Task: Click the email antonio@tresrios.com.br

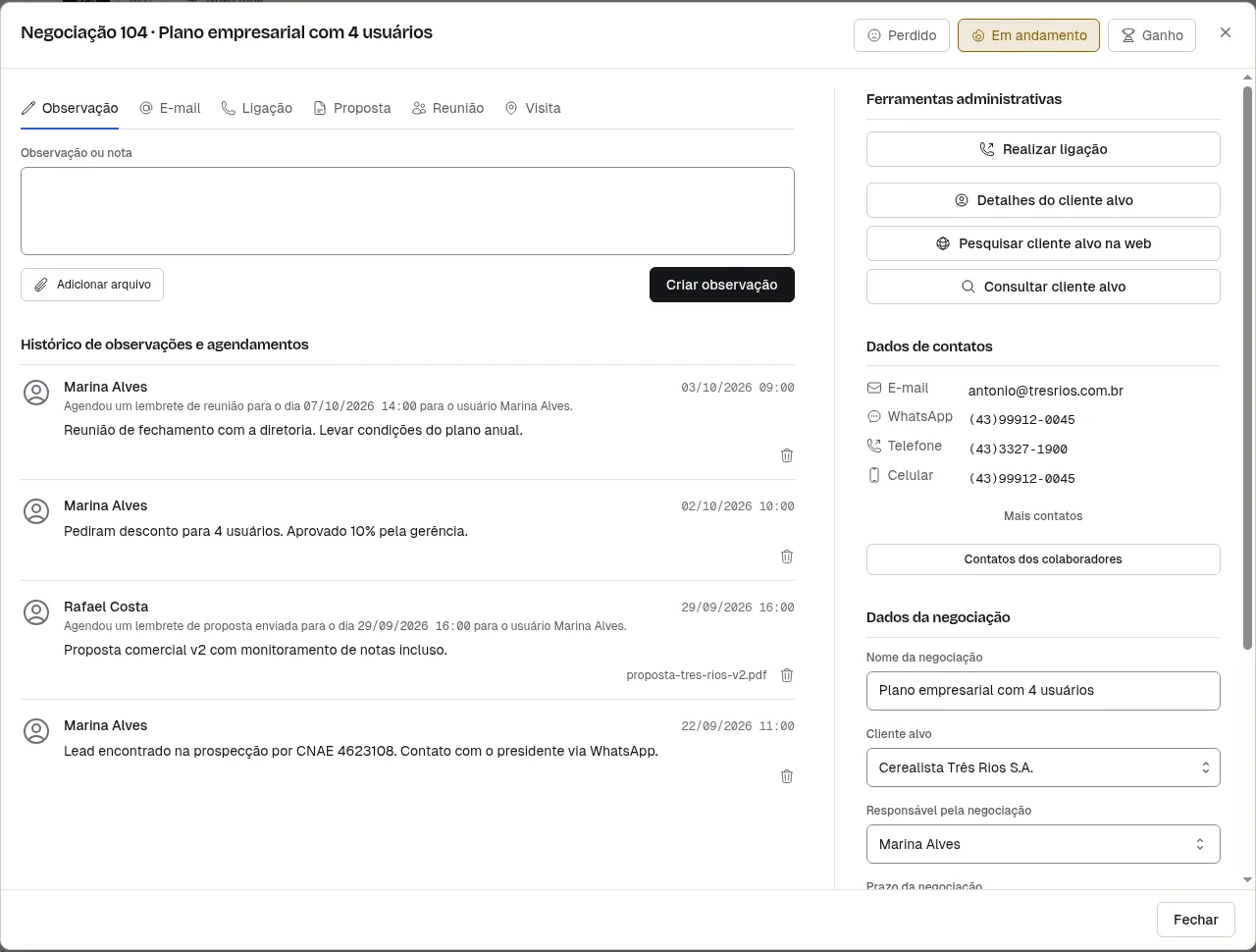Action: 1046,391
